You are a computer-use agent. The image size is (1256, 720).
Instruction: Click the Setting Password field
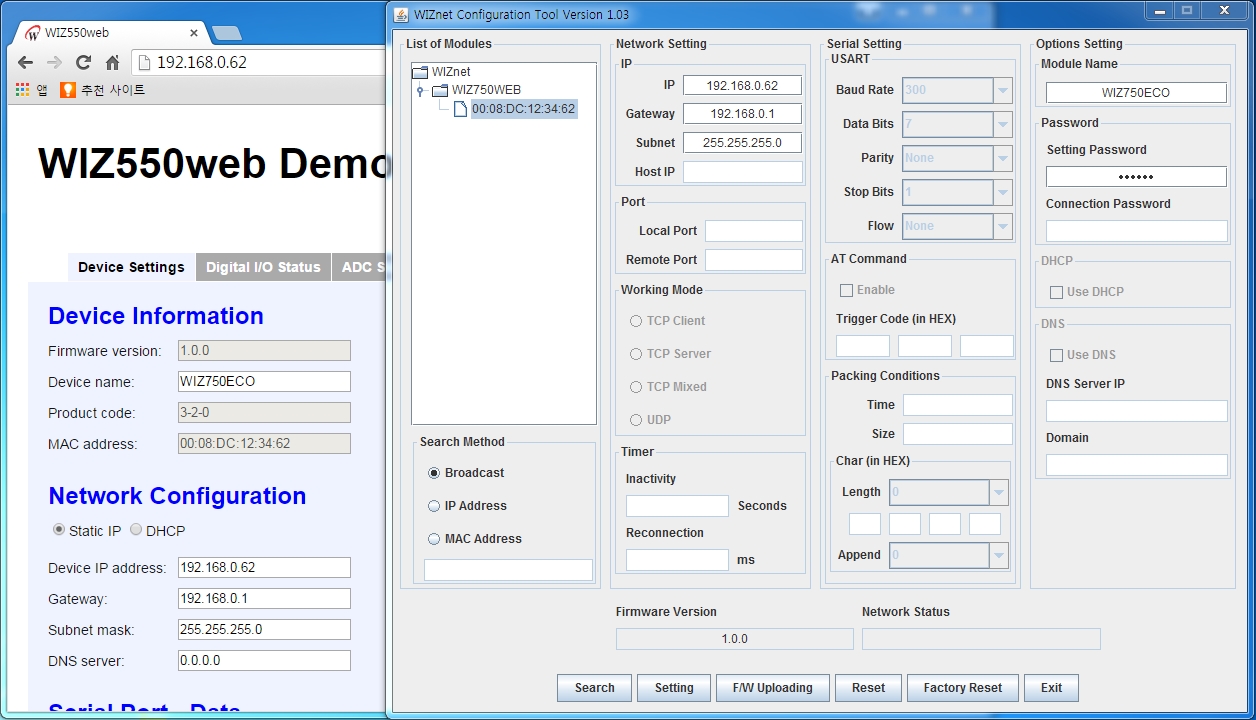coord(1136,177)
